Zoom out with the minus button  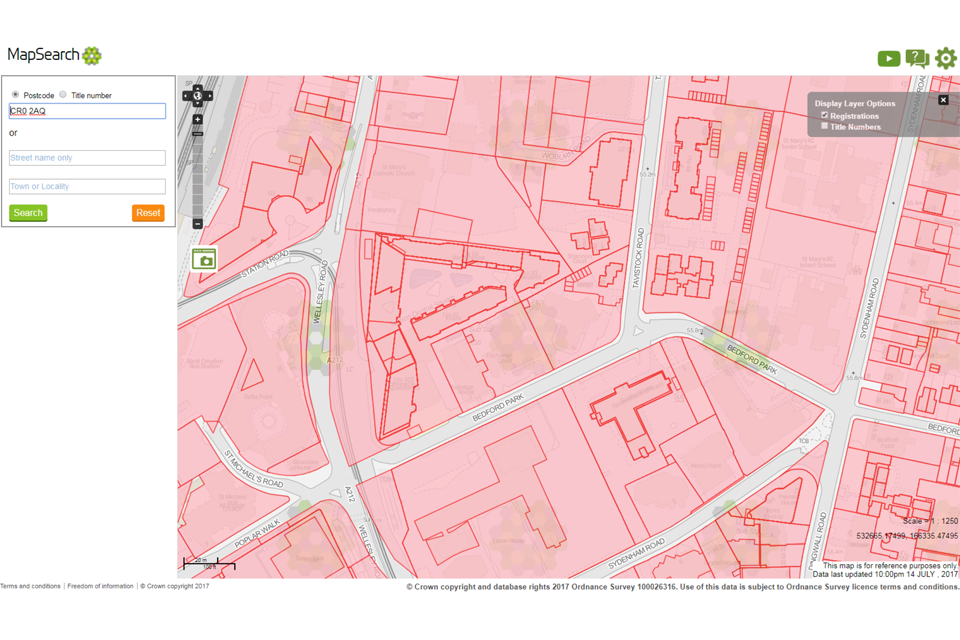point(198,223)
